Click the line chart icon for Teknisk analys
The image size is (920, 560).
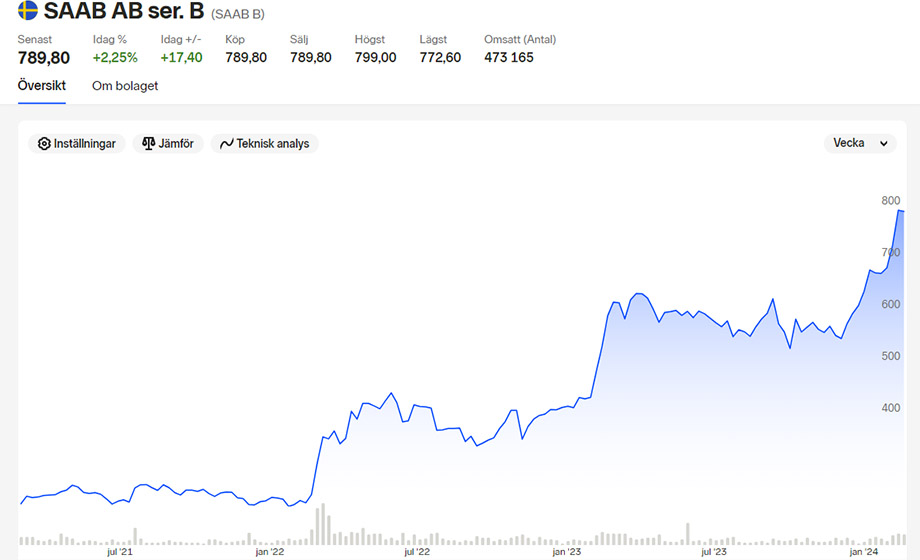[x=227, y=144]
